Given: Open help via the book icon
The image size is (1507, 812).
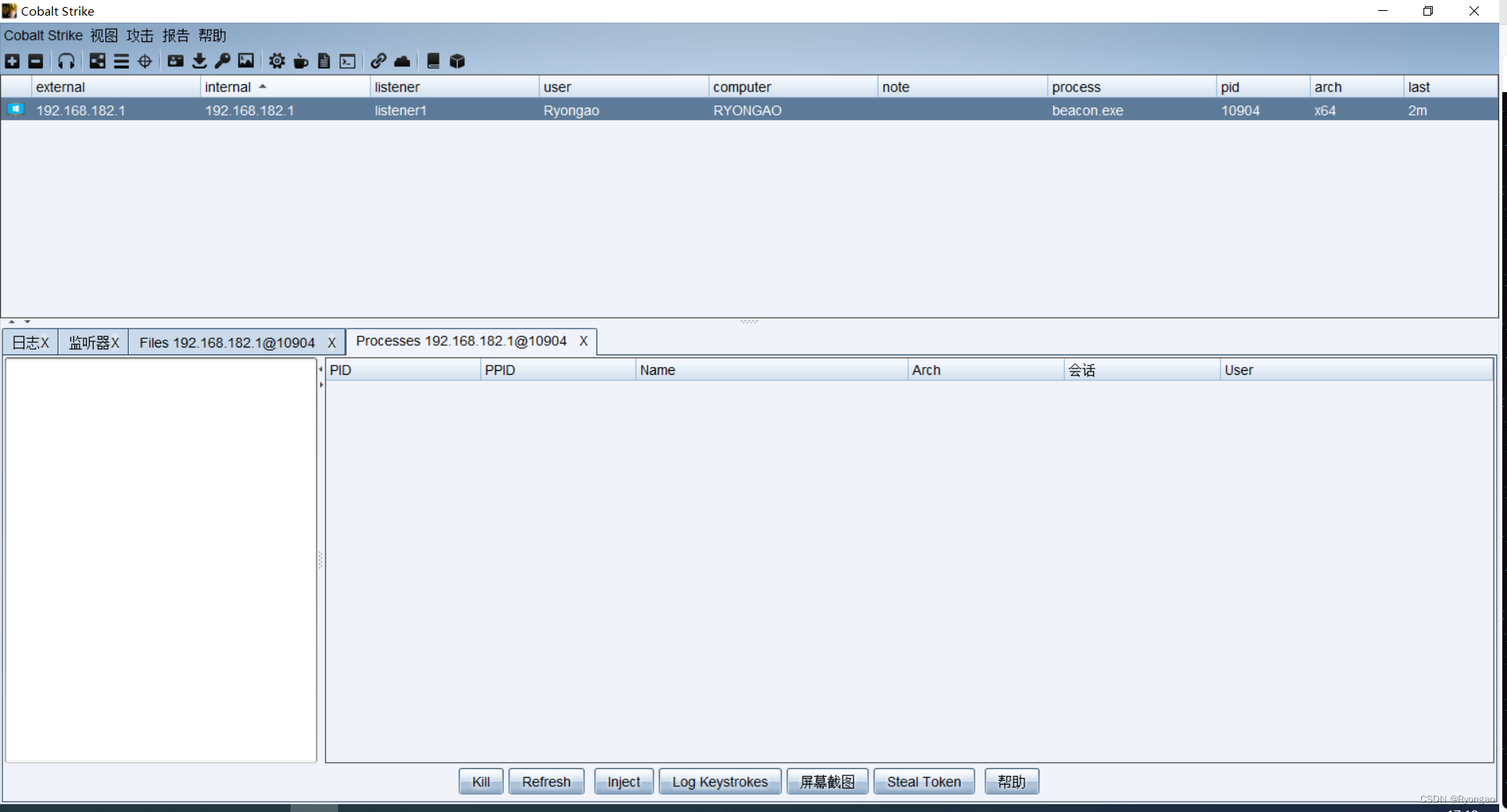Looking at the screenshot, I should pyautogui.click(x=433, y=61).
